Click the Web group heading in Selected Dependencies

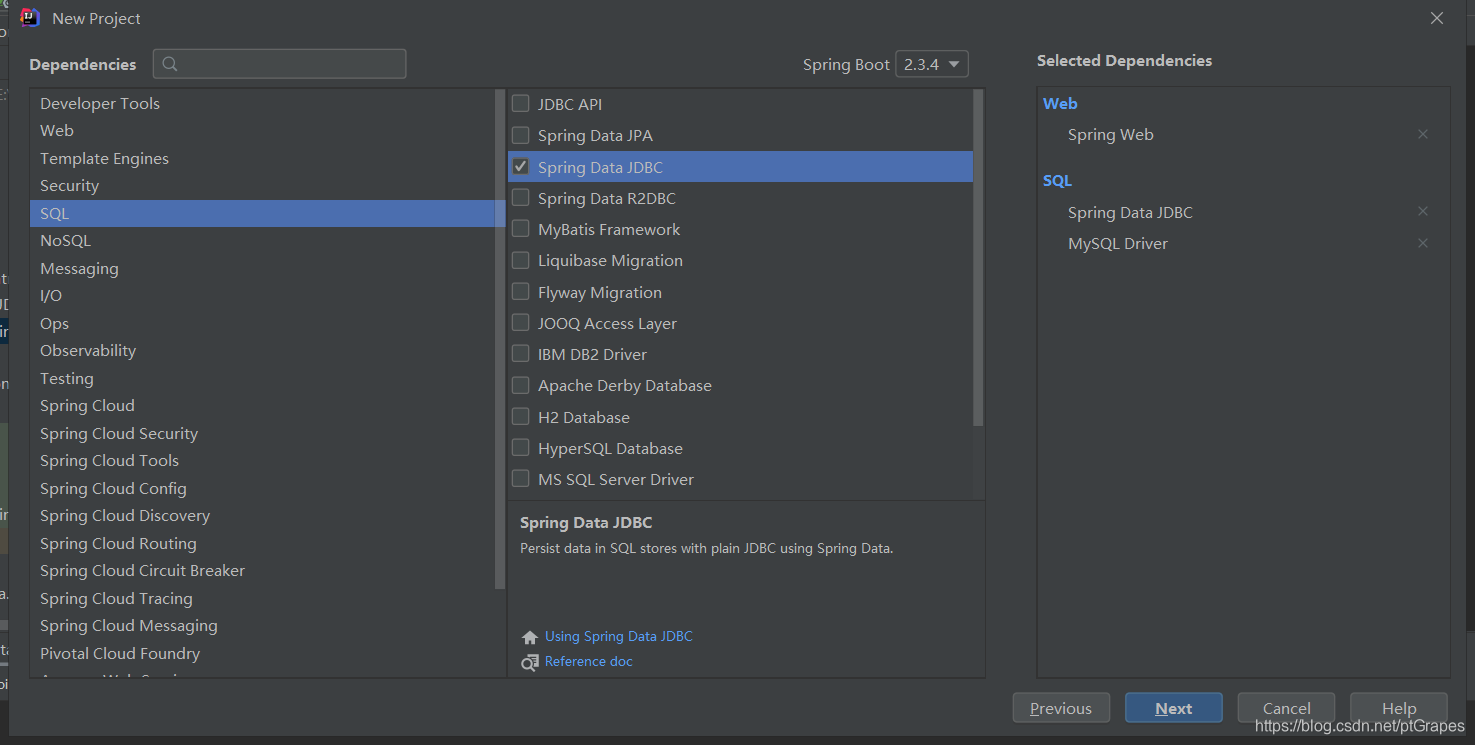1060,104
